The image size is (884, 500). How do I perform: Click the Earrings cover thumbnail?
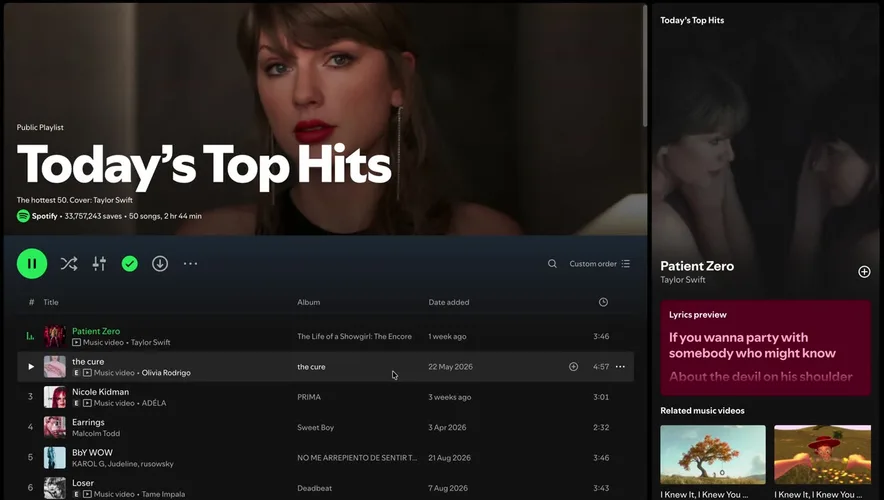click(55, 427)
